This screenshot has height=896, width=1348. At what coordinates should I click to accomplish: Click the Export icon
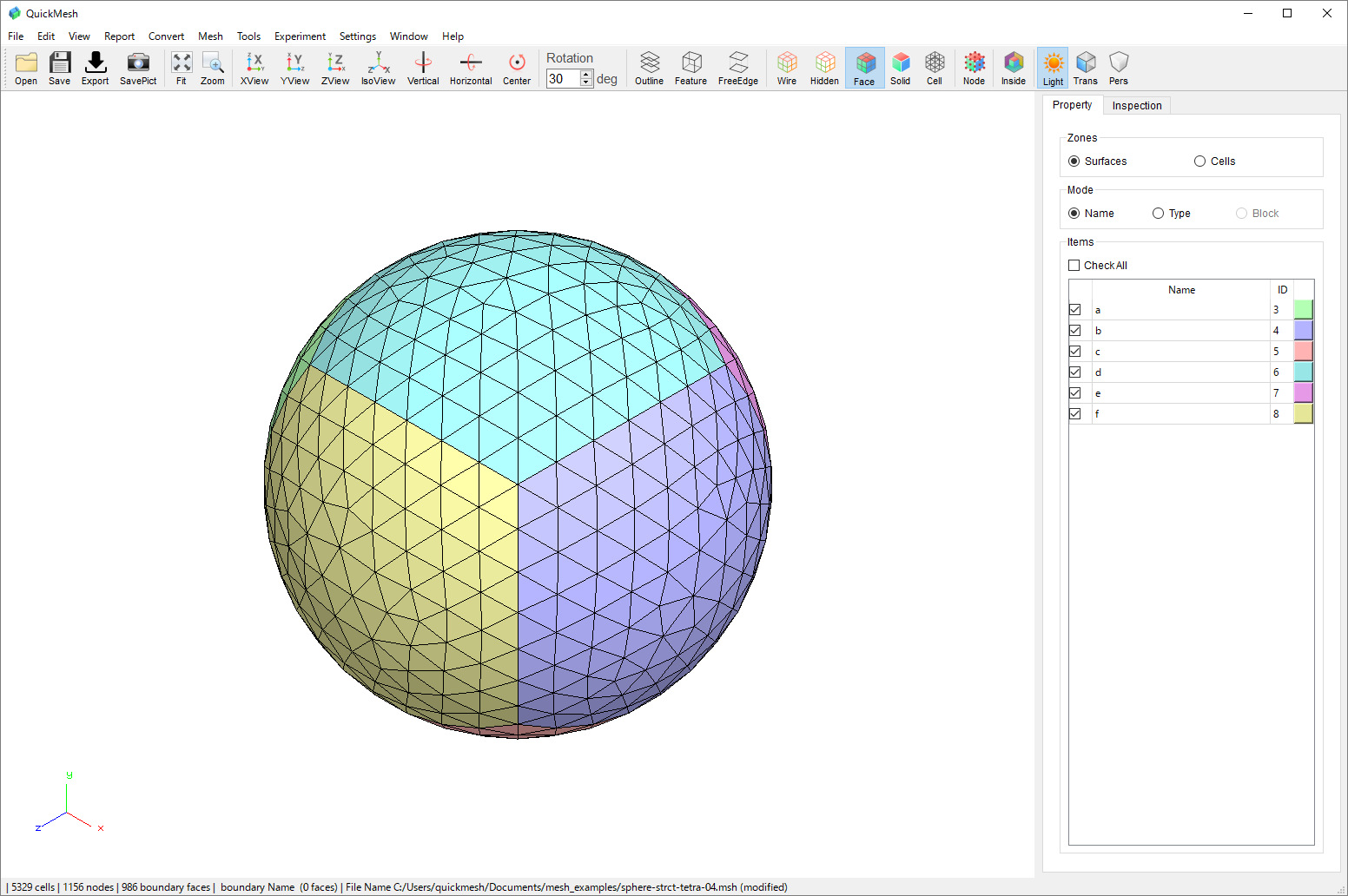(x=96, y=68)
